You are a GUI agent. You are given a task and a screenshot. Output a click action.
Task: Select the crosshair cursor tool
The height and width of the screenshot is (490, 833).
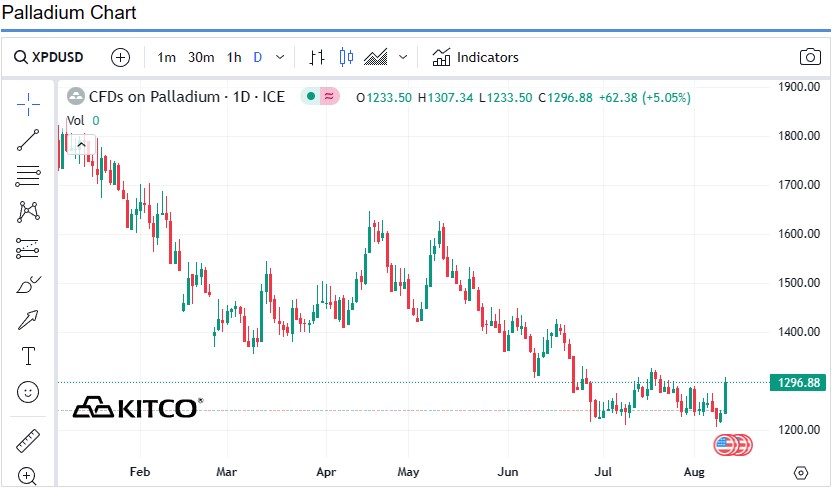point(28,103)
